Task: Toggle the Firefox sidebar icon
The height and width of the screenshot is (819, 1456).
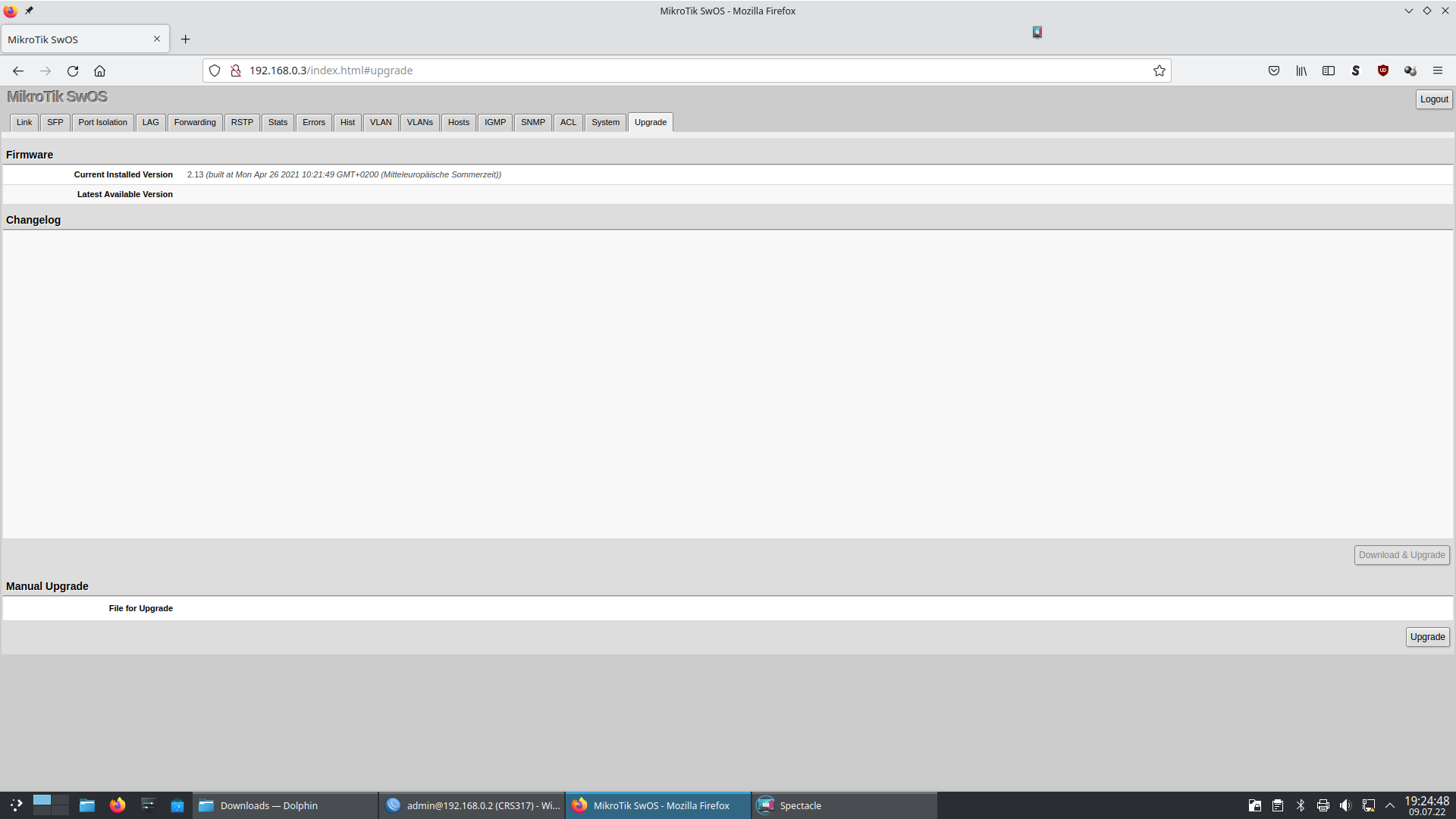Action: click(1329, 71)
